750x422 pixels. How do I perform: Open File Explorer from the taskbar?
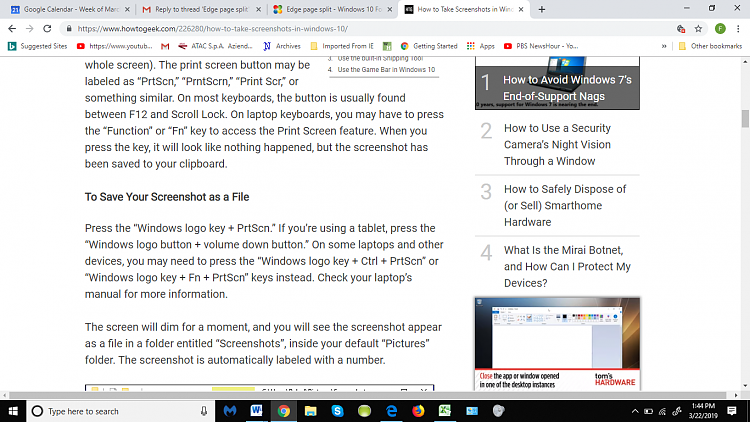[310, 411]
